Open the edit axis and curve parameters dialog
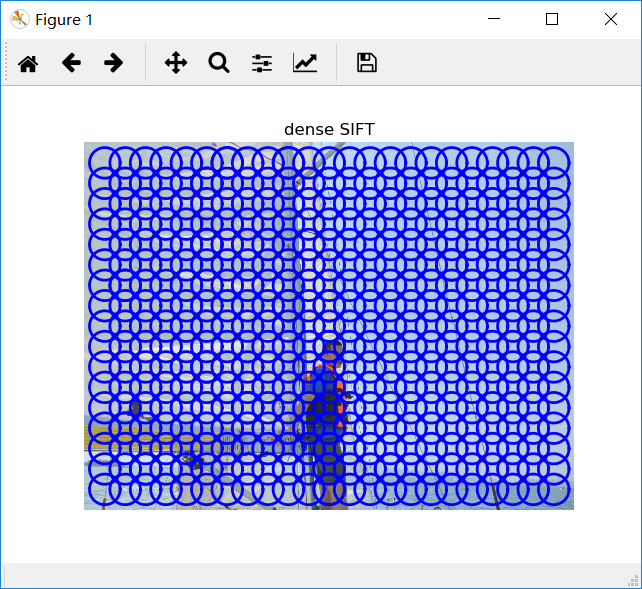The image size is (642, 589). point(305,63)
